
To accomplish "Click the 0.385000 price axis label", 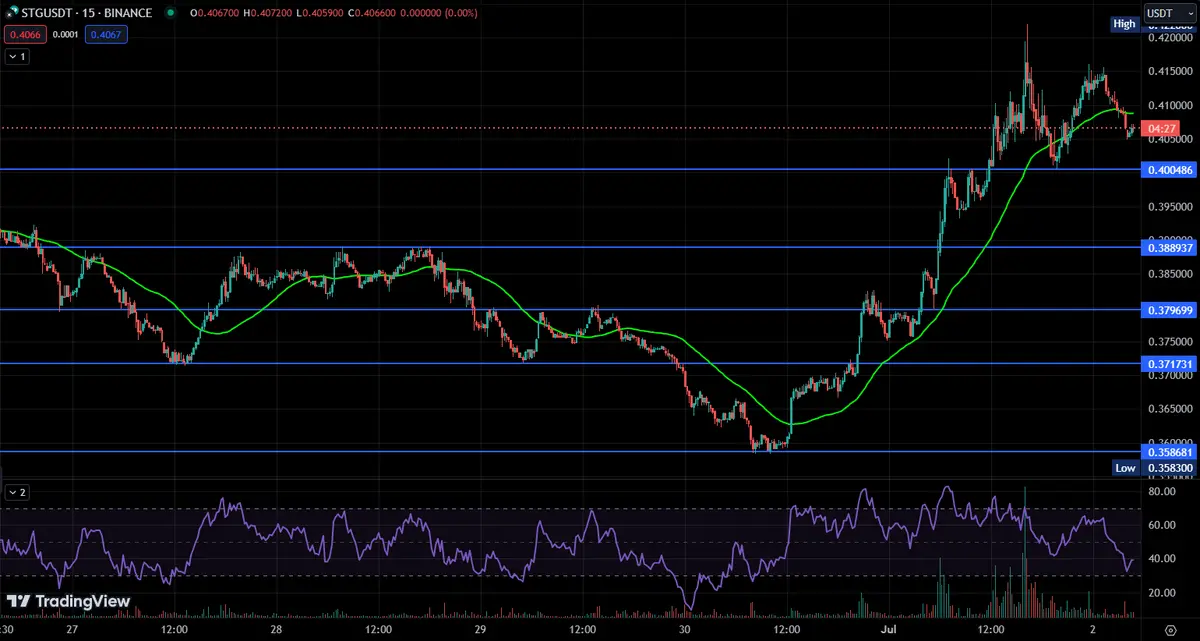I will coord(1169,274).
